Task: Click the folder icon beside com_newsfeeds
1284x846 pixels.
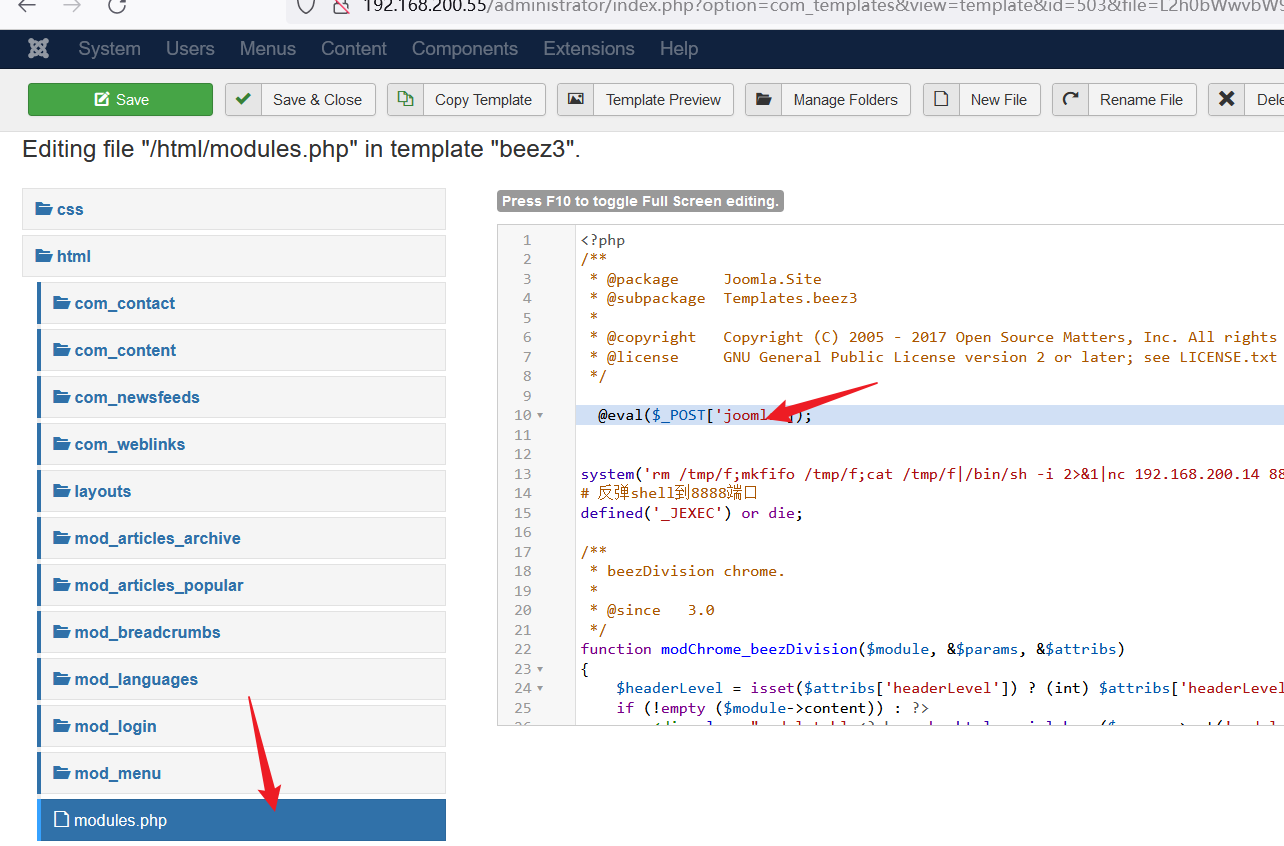Action: [x=62, y=397]
